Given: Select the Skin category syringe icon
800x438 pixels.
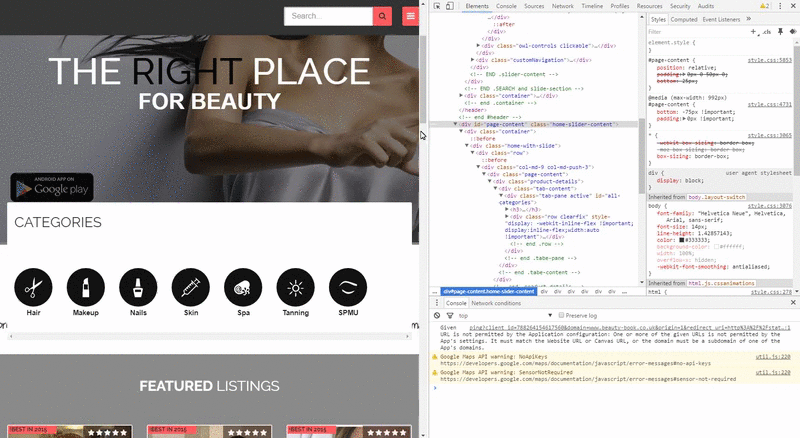Looking at the screenshot, I should coord(191,287).
